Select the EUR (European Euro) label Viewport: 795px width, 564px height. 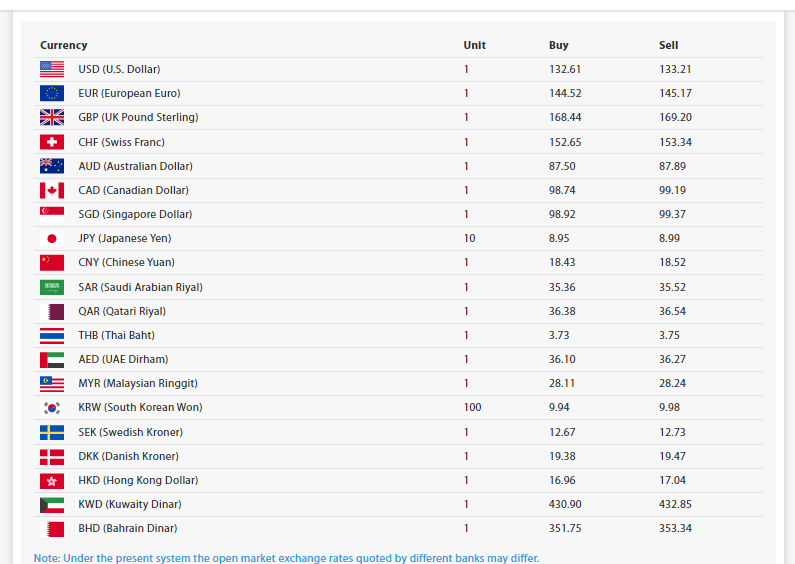coord(129,93)
